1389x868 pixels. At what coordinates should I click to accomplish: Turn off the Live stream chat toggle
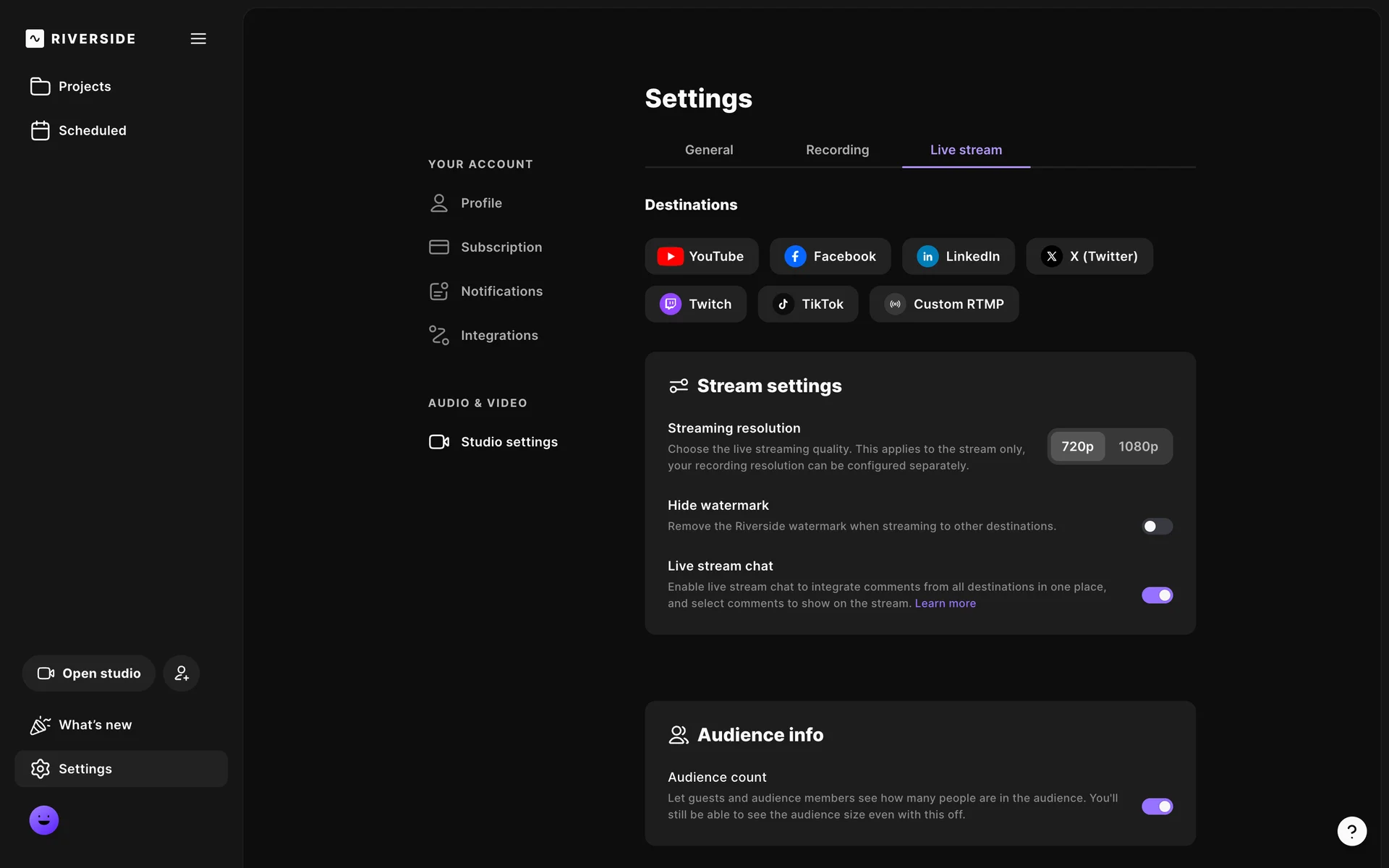(x=1157, y=595)
